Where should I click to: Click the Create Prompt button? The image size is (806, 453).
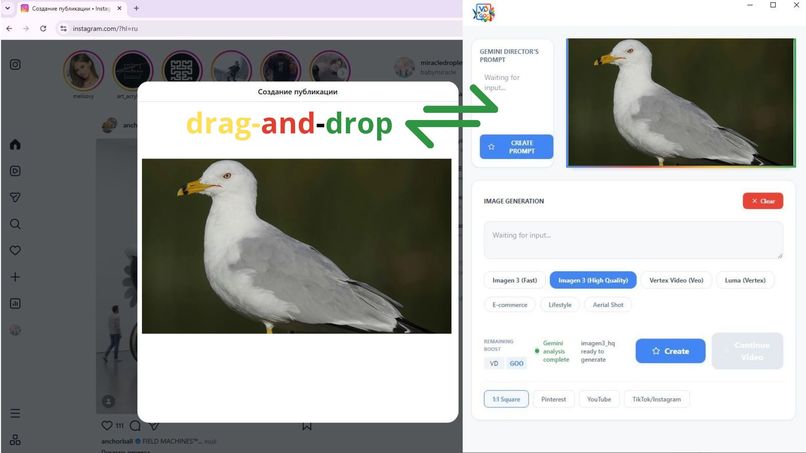[x=516, y=147]
